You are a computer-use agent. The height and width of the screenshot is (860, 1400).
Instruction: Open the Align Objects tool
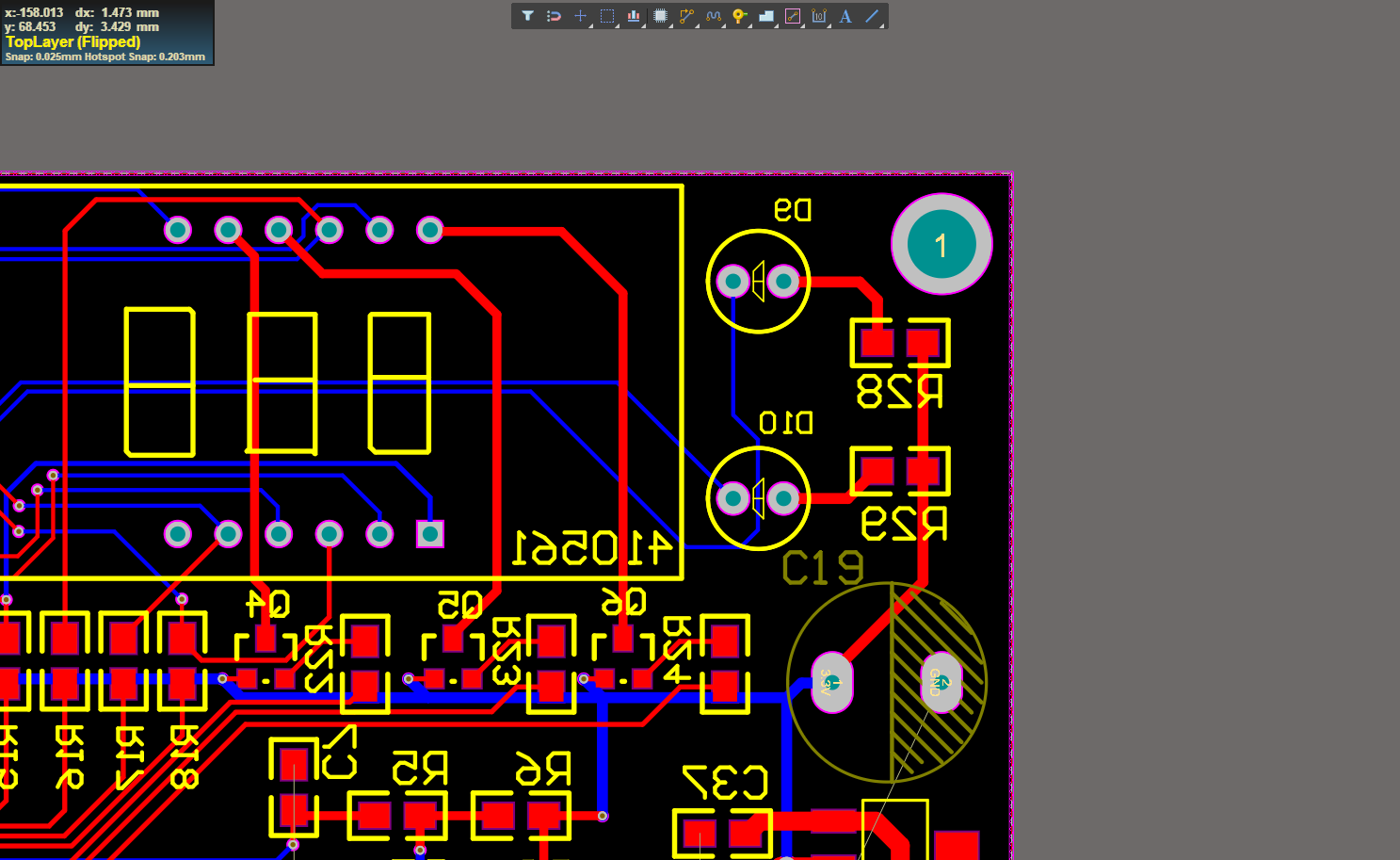click(634, 16)
